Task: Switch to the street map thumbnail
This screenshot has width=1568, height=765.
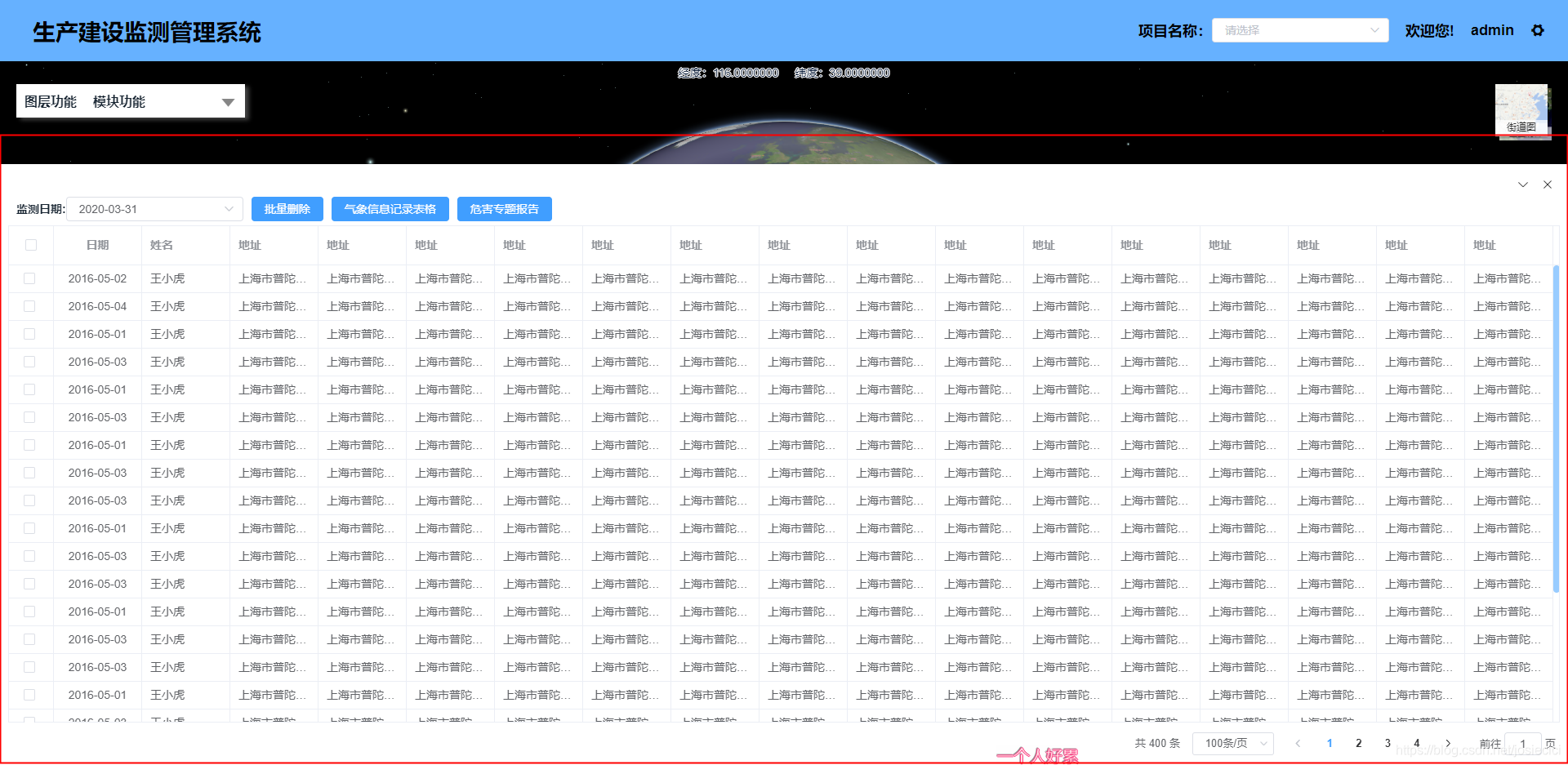Action: (x=1521, y=110)
